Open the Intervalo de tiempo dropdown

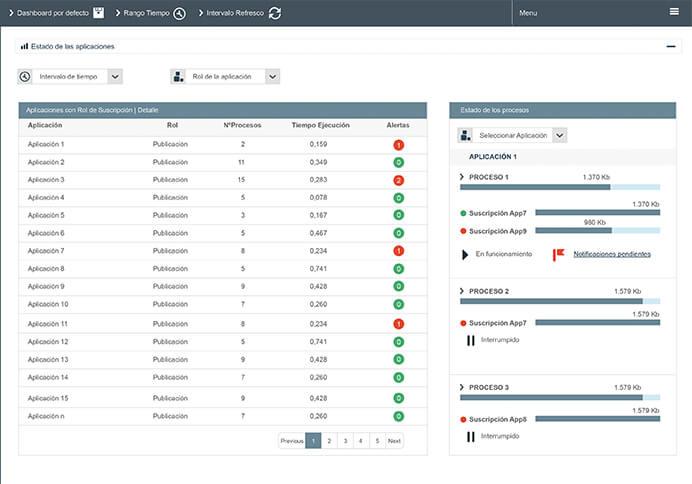pyautogui.click(x=114, y=76)
